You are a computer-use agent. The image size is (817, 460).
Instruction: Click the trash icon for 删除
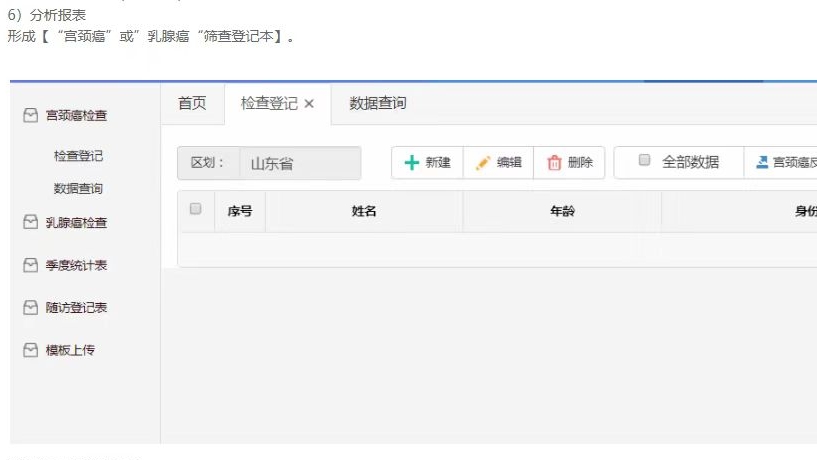pos(554,163)
